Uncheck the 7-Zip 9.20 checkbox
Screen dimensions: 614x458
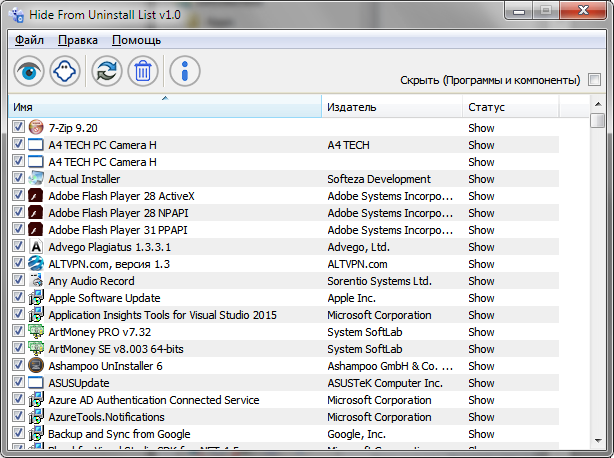(x=18, y=126)
